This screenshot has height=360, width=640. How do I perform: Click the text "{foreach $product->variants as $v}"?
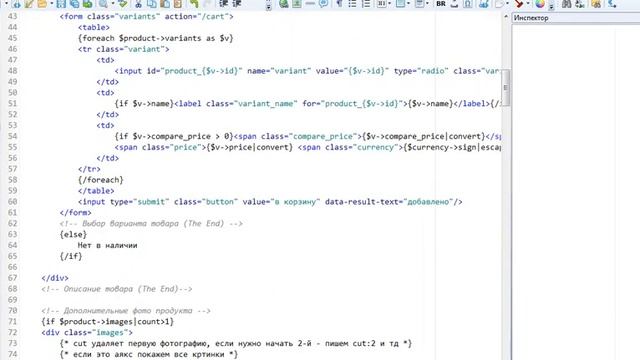156,38
